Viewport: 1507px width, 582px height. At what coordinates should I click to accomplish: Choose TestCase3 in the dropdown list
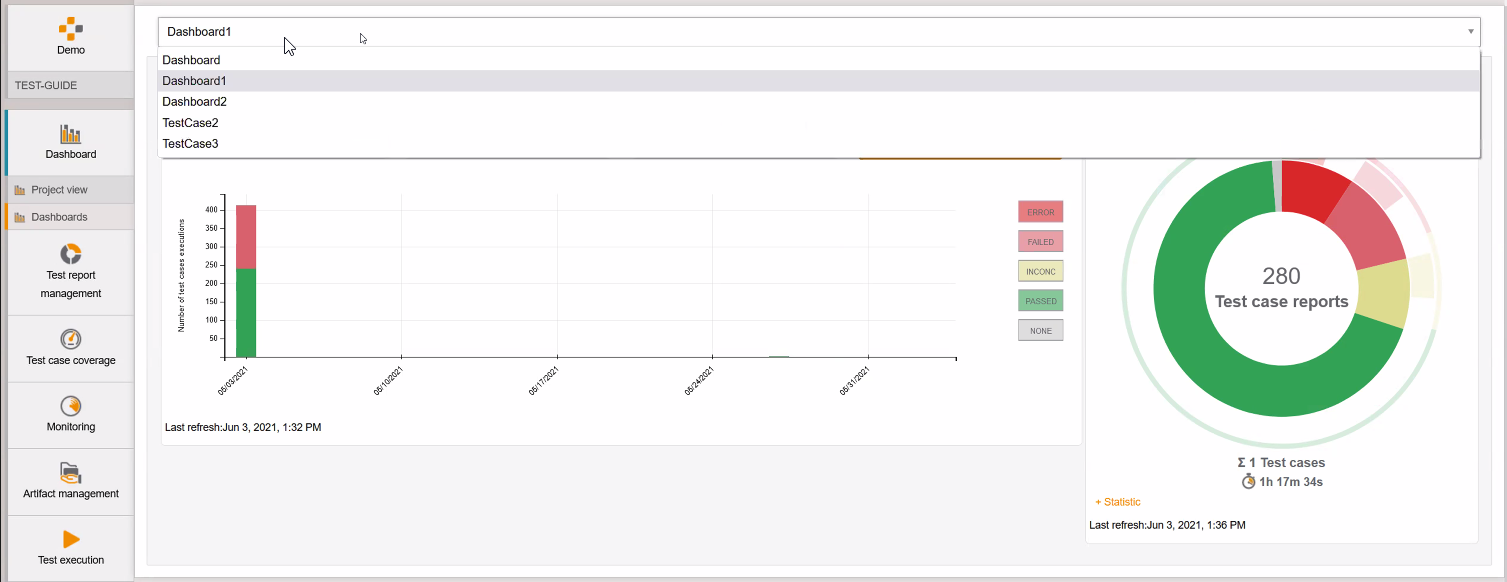click(191, 144)
